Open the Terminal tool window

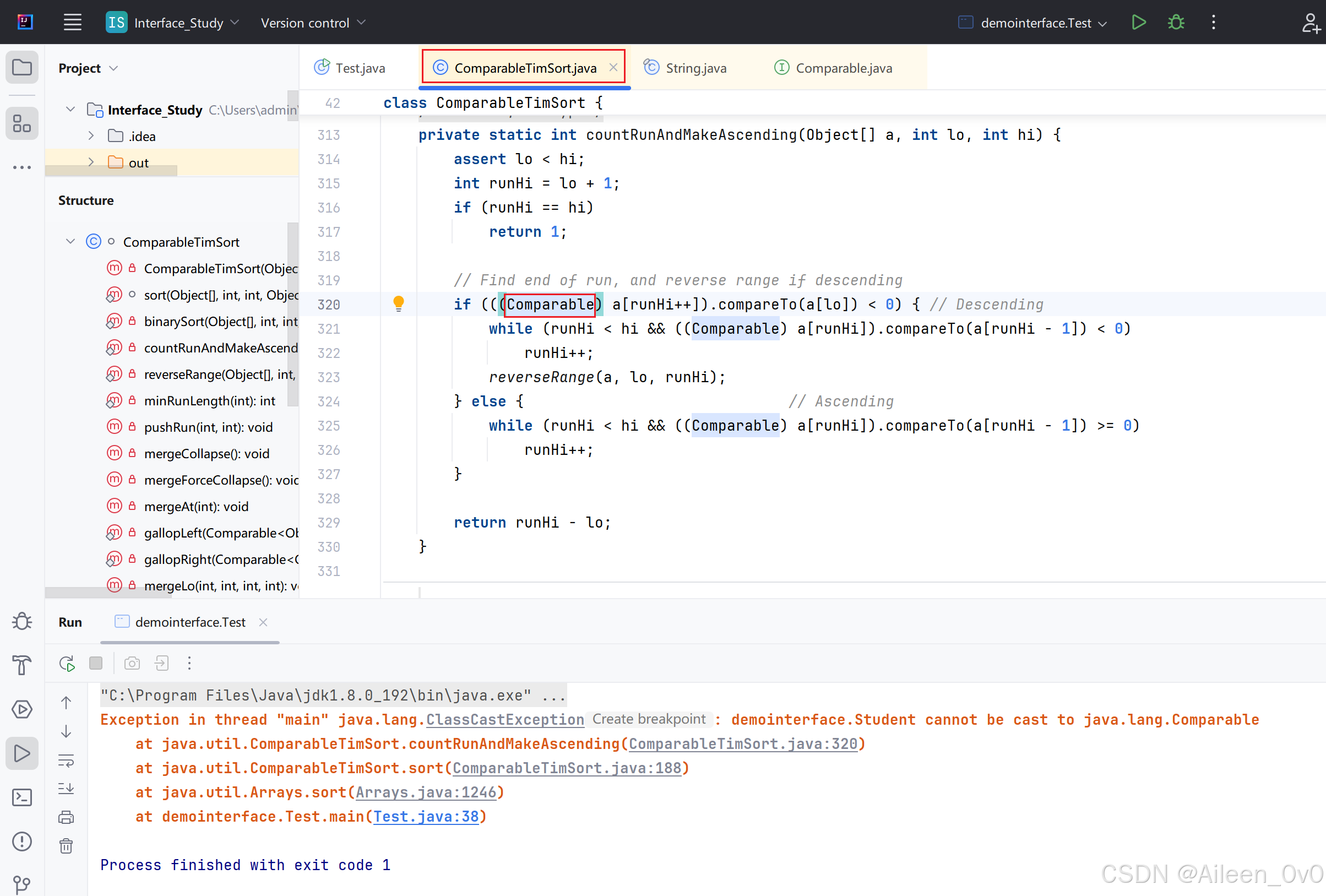click(x=22, y=797)
